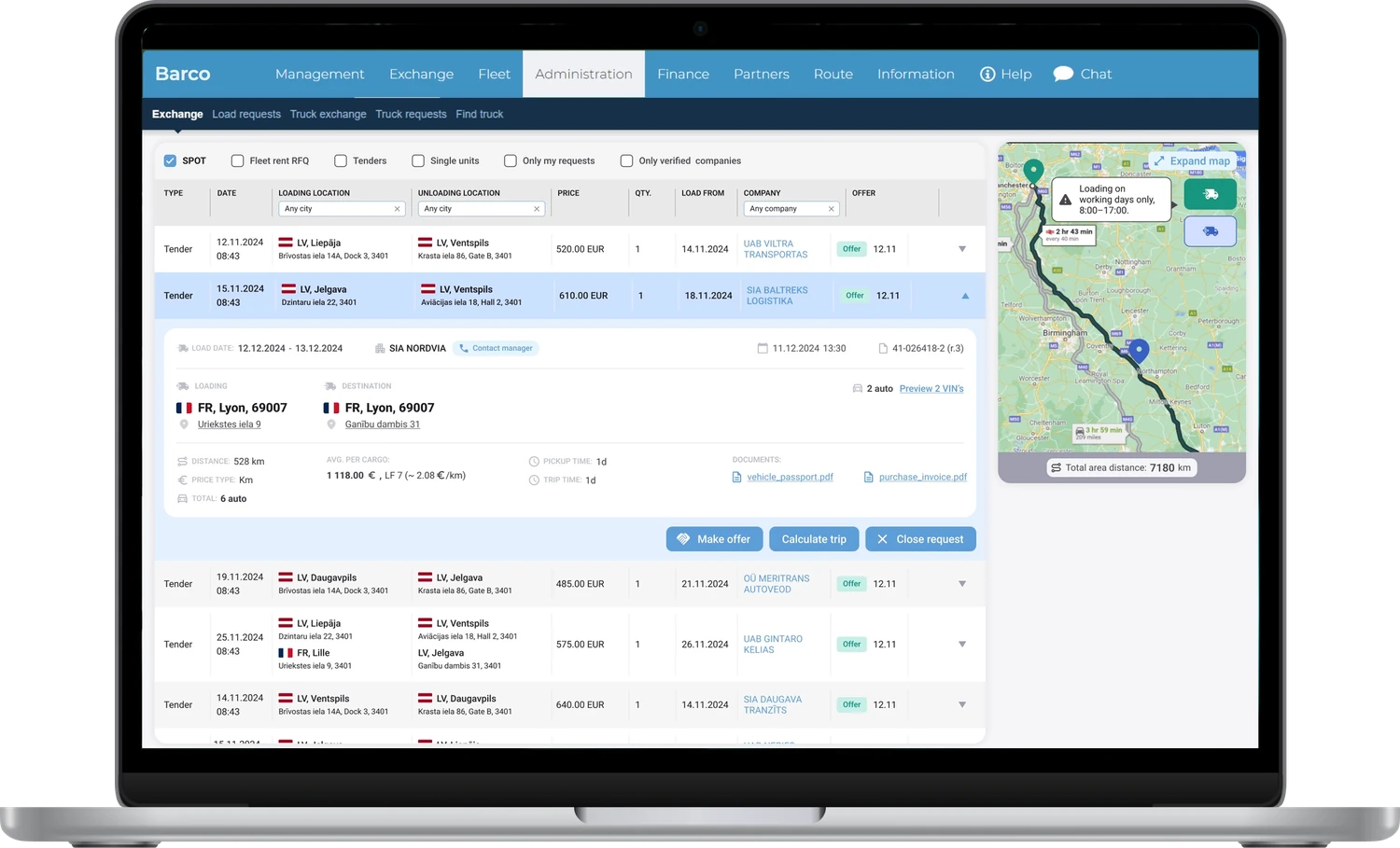Clear the Any company filter (x)
The height and width of the screenshot is (848, 1400).
coord(831,209)
